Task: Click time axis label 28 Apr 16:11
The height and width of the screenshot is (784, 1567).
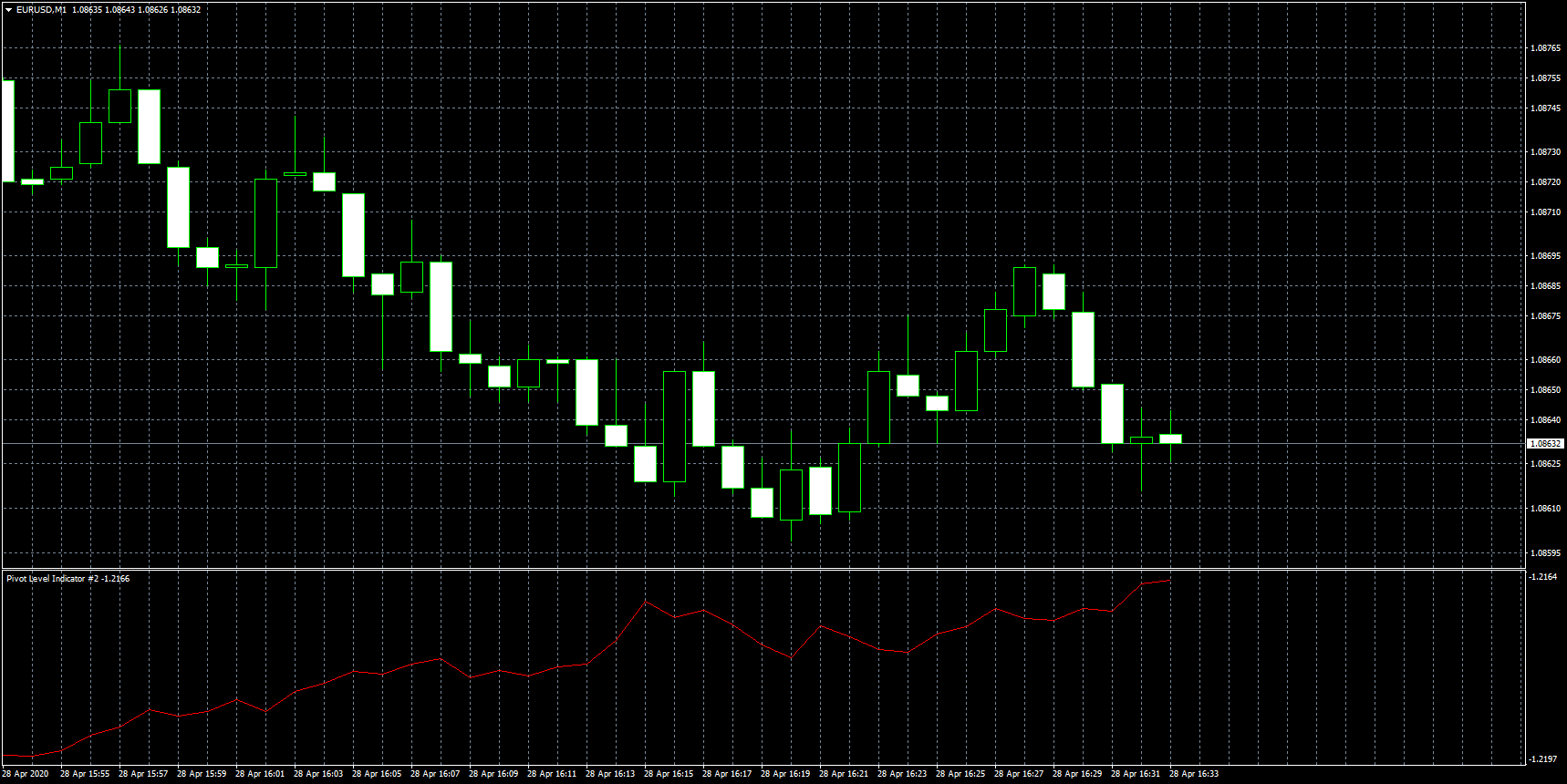Action: [552, 774]
